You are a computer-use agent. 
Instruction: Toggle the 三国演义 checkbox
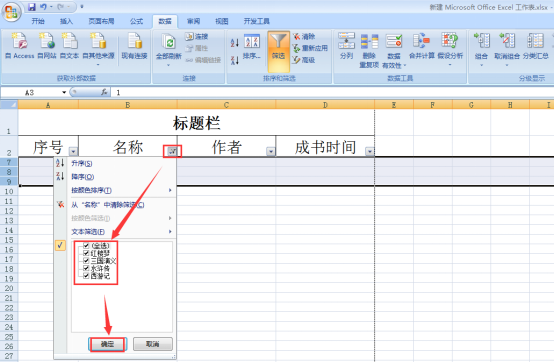[x=86, y=261]
